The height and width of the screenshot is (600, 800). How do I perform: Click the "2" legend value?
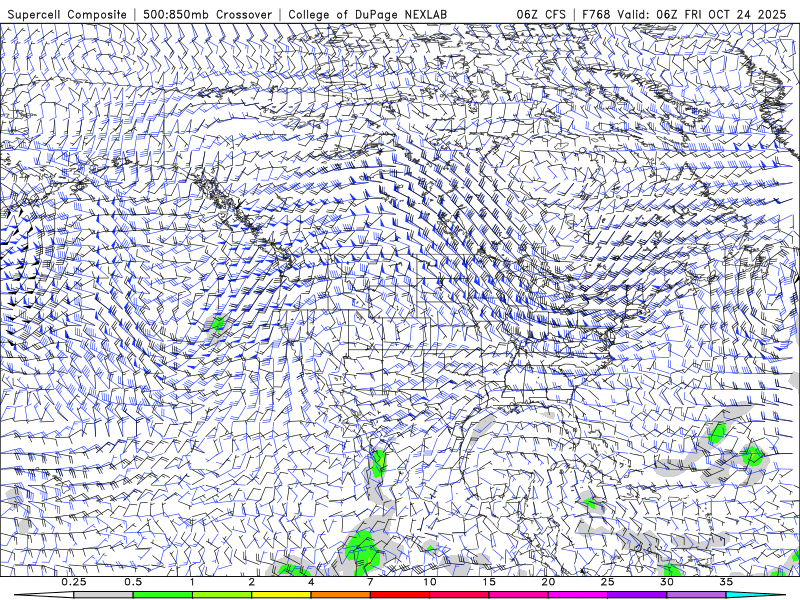[252, 582]
